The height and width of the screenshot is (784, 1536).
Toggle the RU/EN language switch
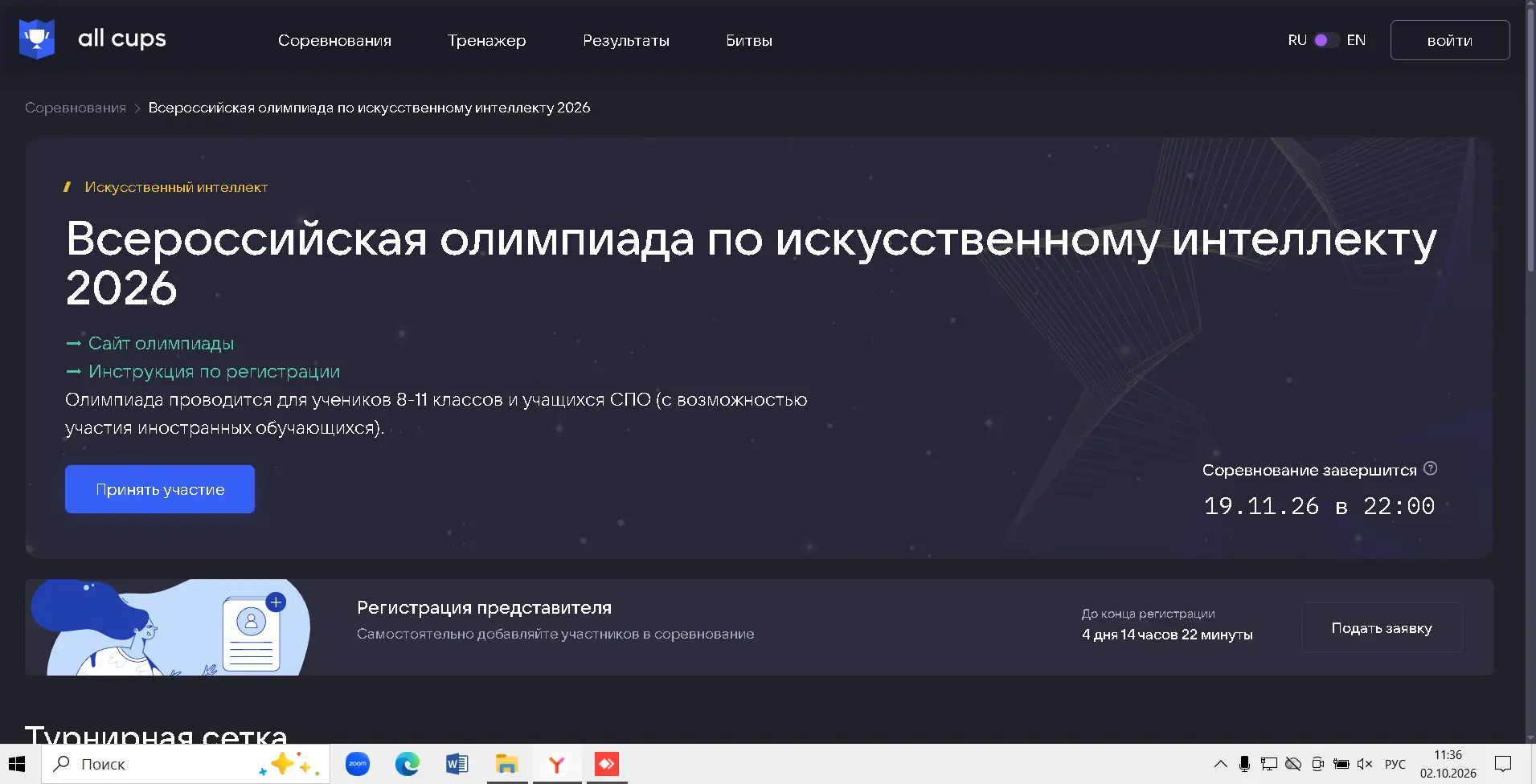pyautogui.click(x=1325, y=39)
